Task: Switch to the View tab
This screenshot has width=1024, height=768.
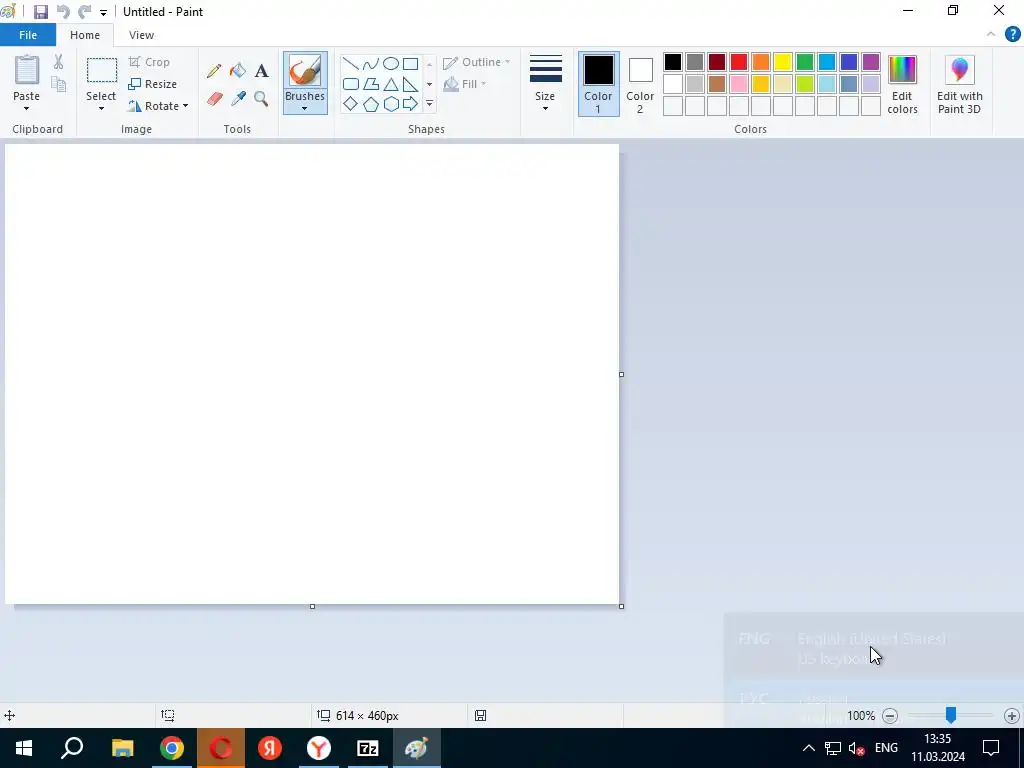Action: (141, 35)
